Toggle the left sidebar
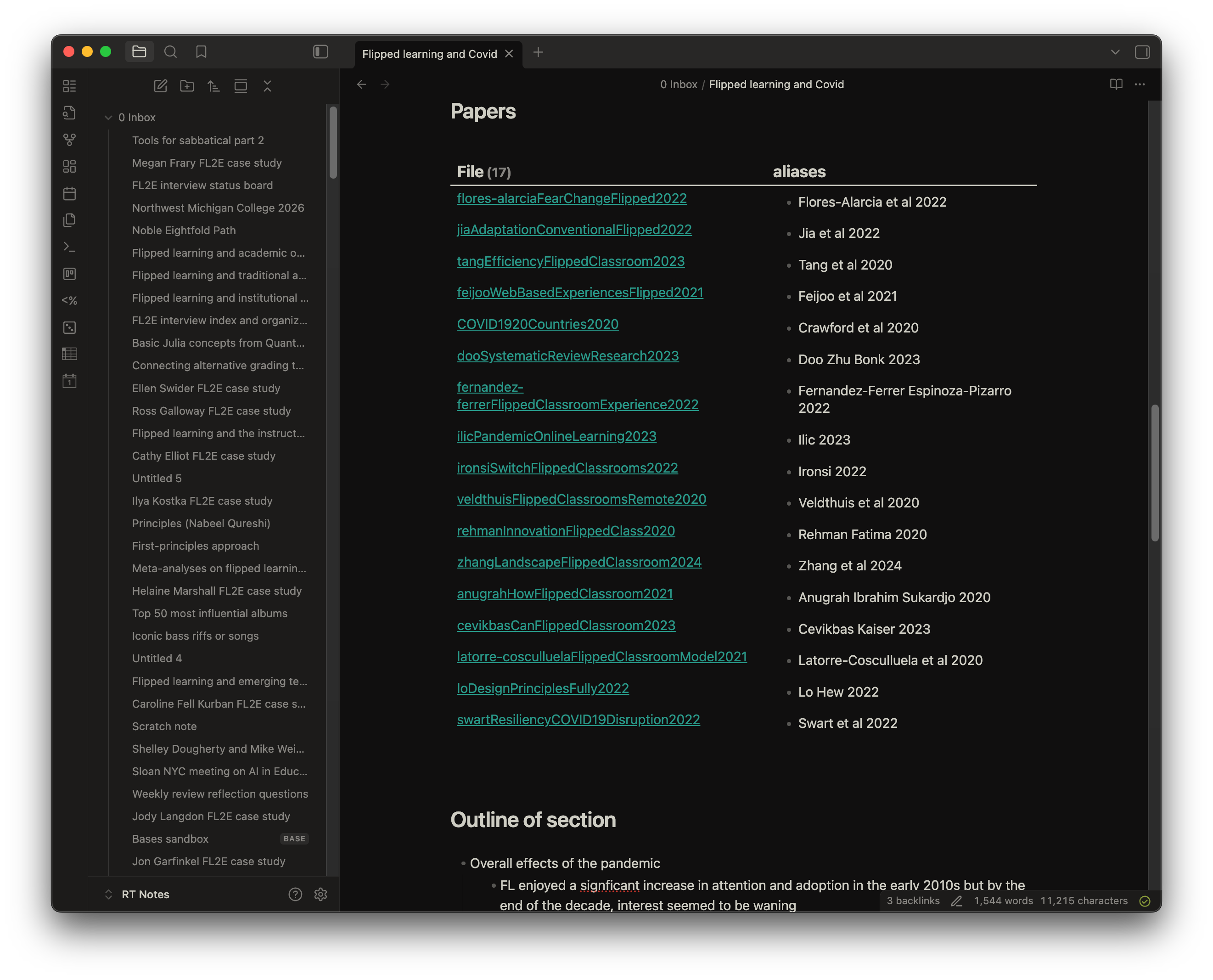 pos(320,52)
